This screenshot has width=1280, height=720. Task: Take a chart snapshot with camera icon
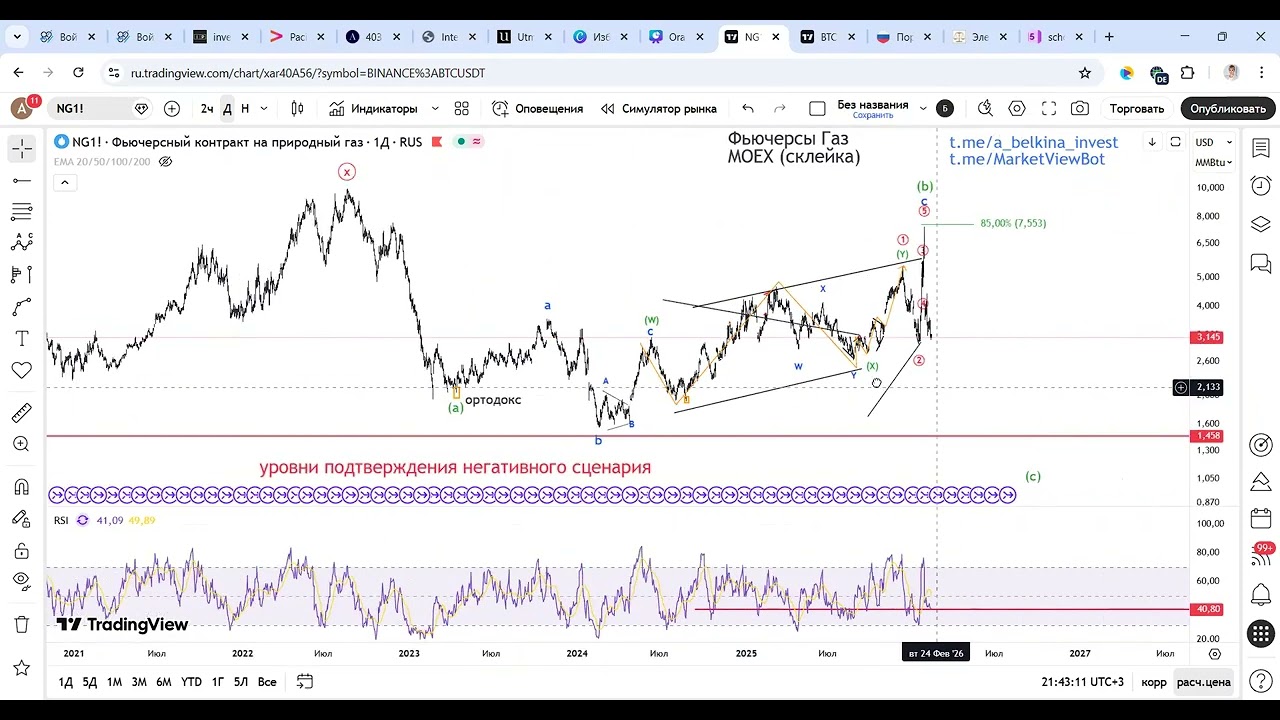click(1080, 108)
